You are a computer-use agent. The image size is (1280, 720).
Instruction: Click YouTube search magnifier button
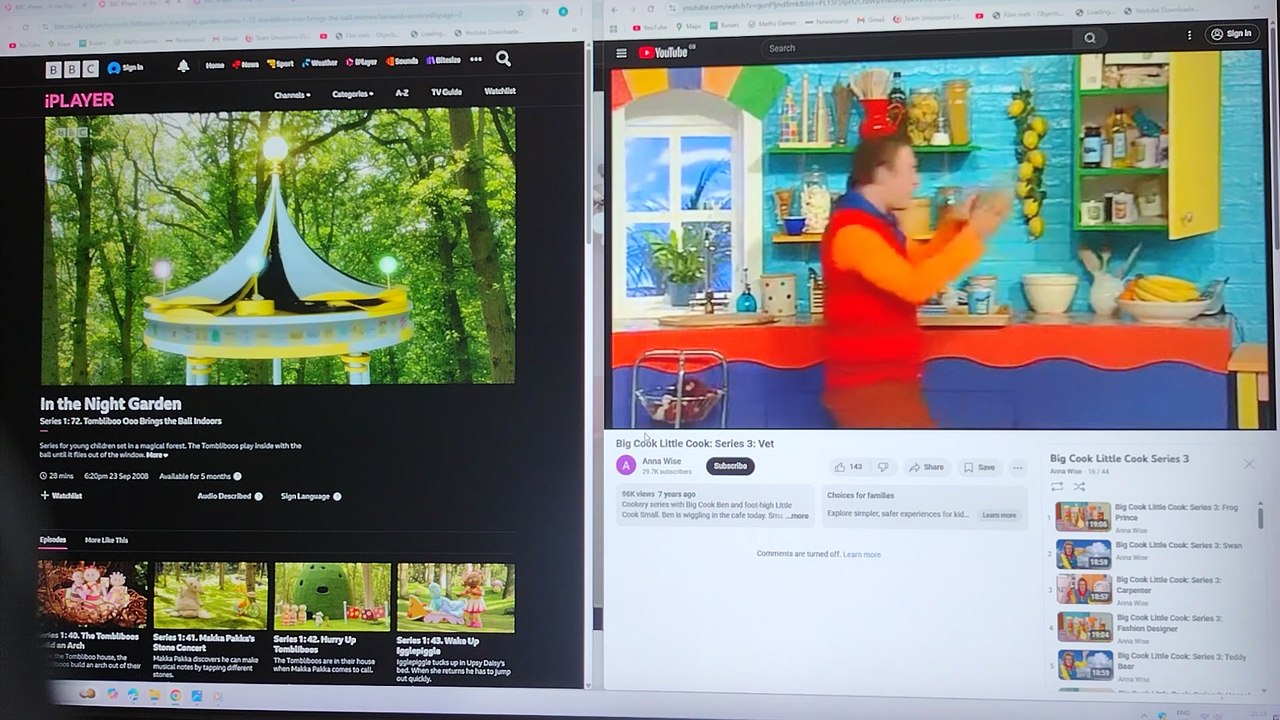click(1090, 38)
